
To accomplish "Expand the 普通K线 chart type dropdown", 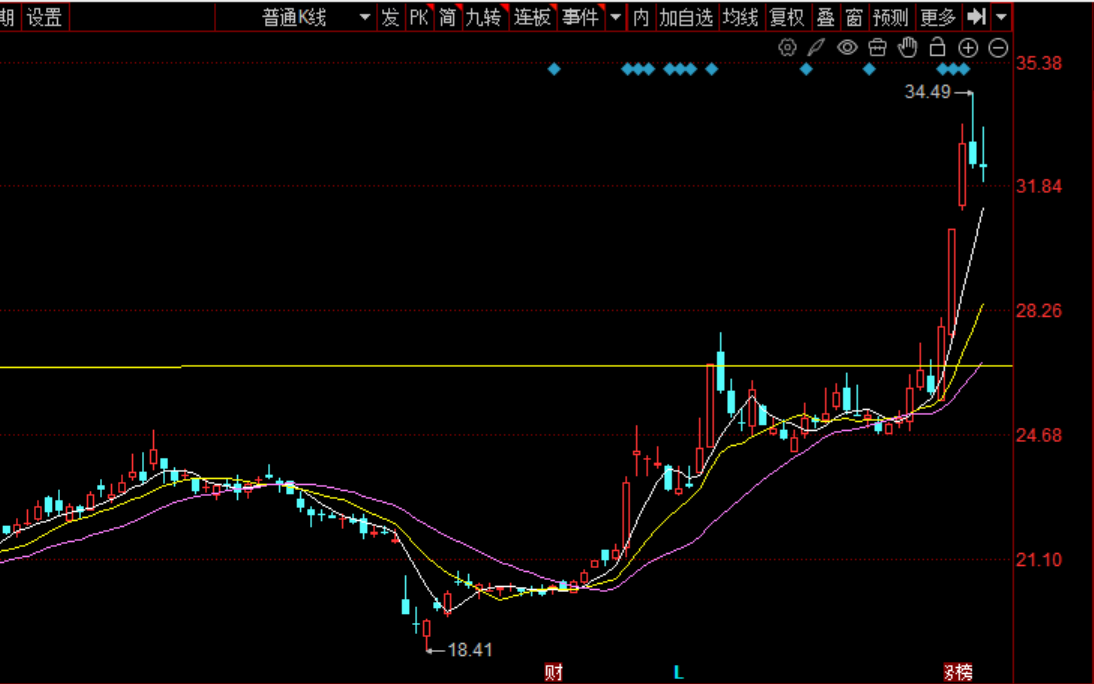I will click(x=364, y=17).
